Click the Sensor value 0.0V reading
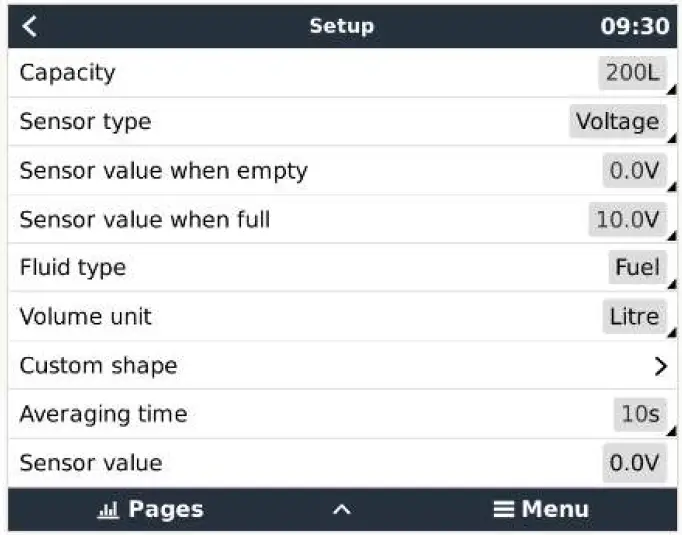This screenshot has width=682, height=535. click(x=635, y=463)
